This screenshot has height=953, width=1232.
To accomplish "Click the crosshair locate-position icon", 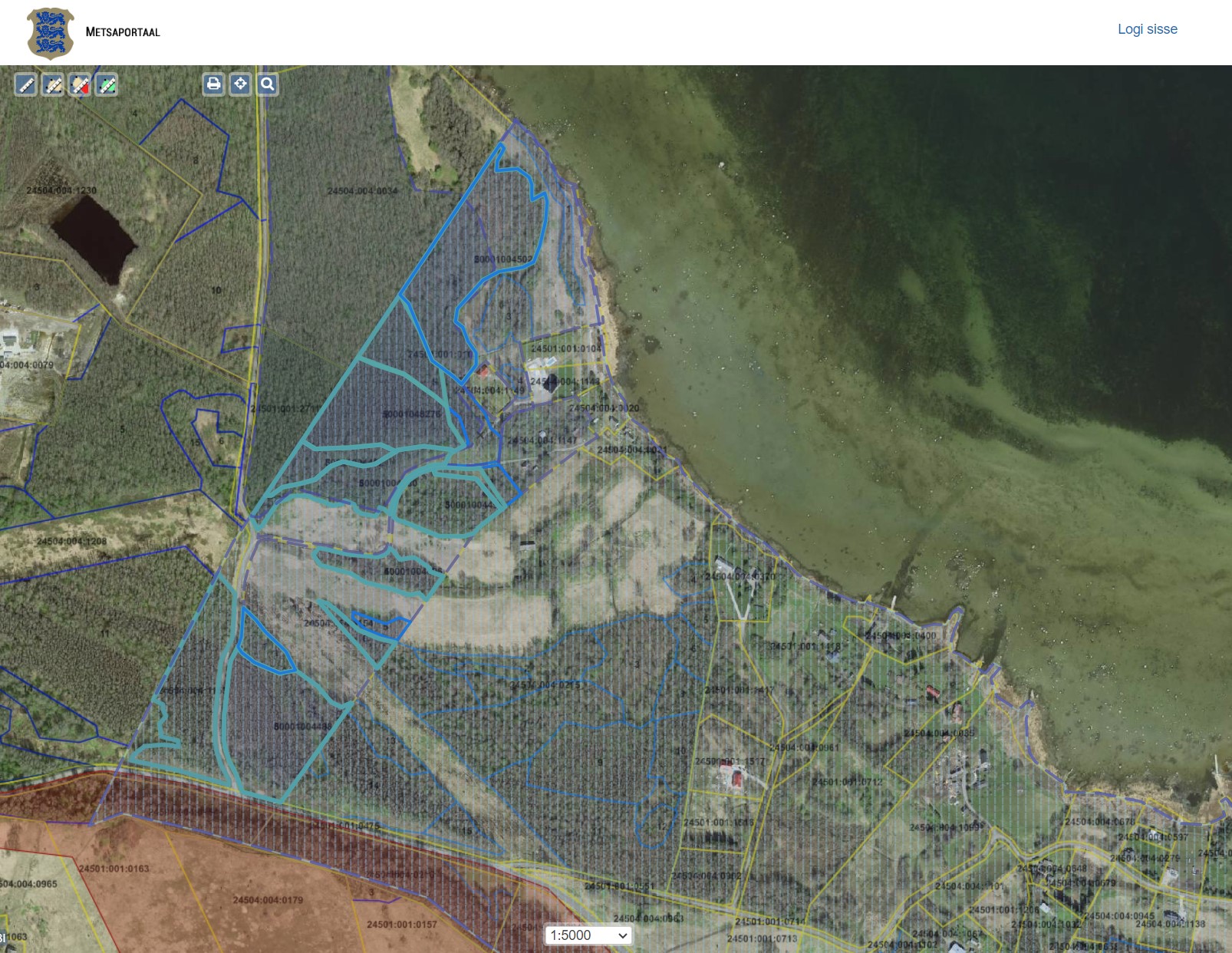I will [x=240, y=84].
